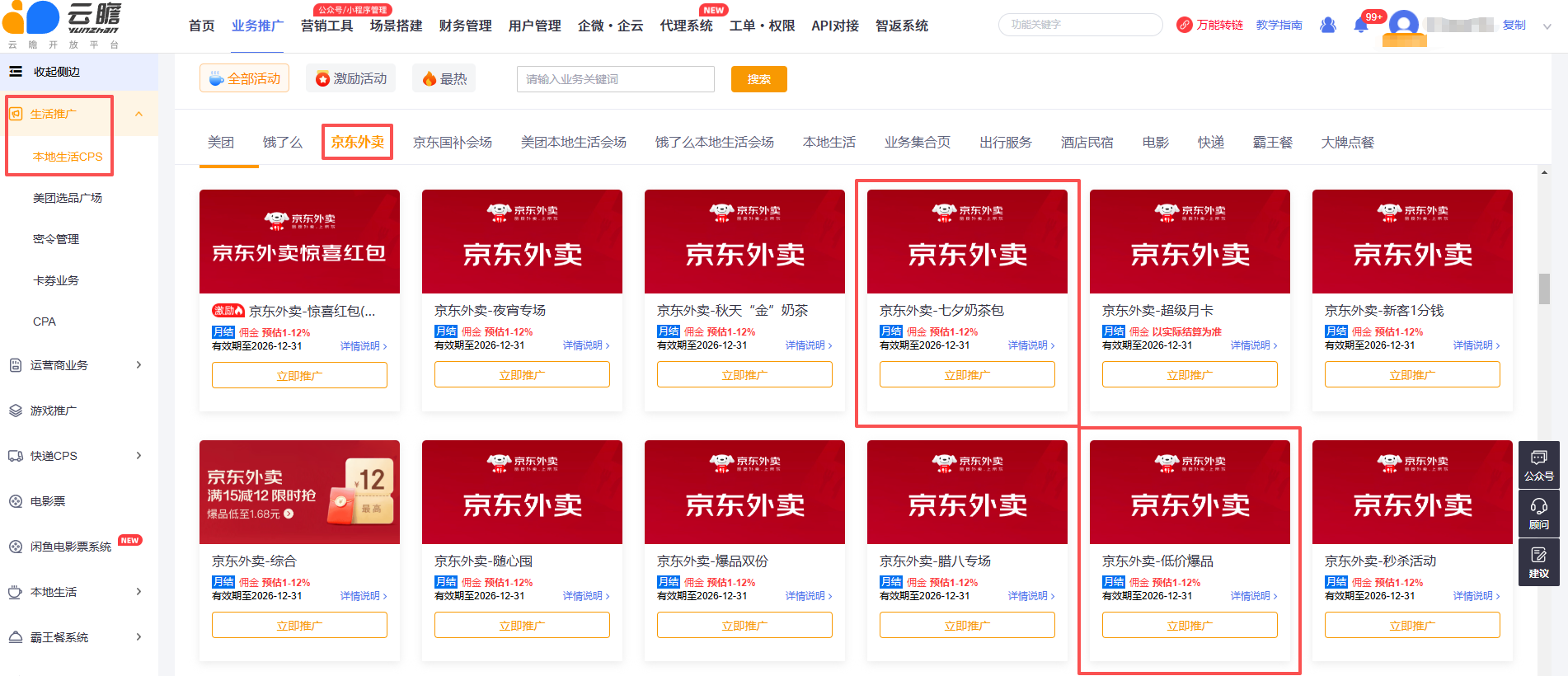Select 美团选品广场 in sidebar
1568x676 pixels.
click(x=68, y=198)
